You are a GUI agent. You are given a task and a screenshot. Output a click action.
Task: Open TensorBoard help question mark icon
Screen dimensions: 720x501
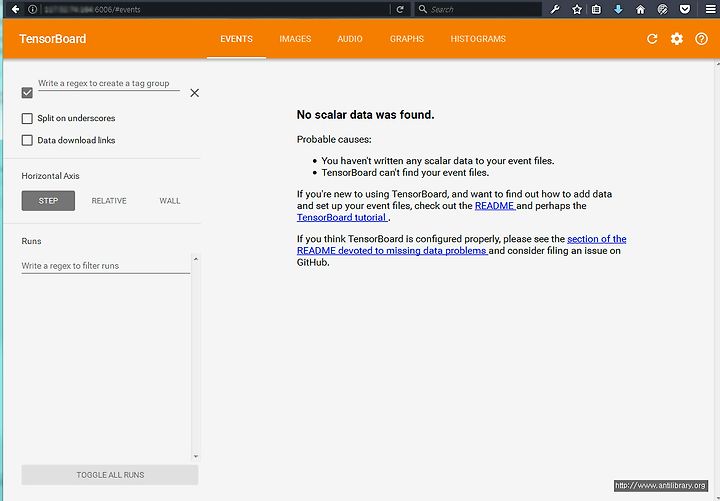point(701,39)
